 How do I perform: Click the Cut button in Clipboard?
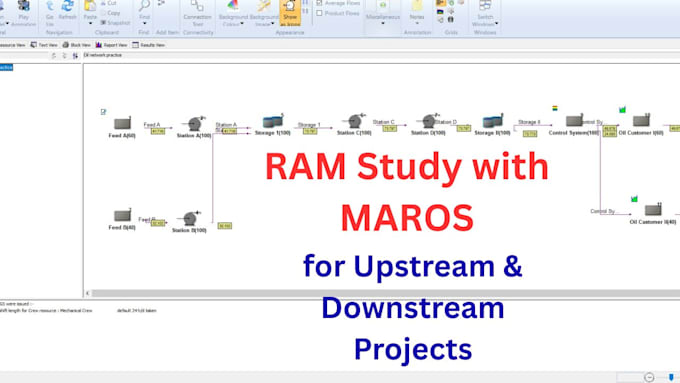108,3
